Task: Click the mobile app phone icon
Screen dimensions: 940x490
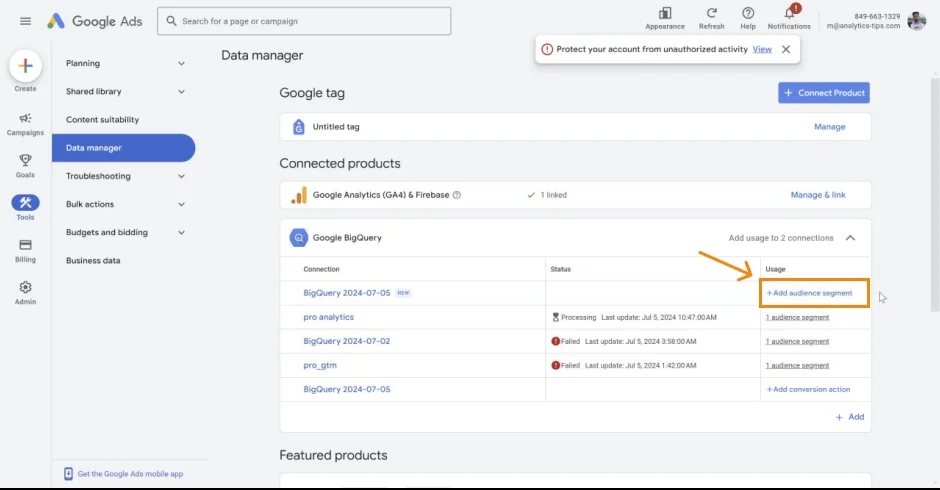Action: click(x=68, y=474)
